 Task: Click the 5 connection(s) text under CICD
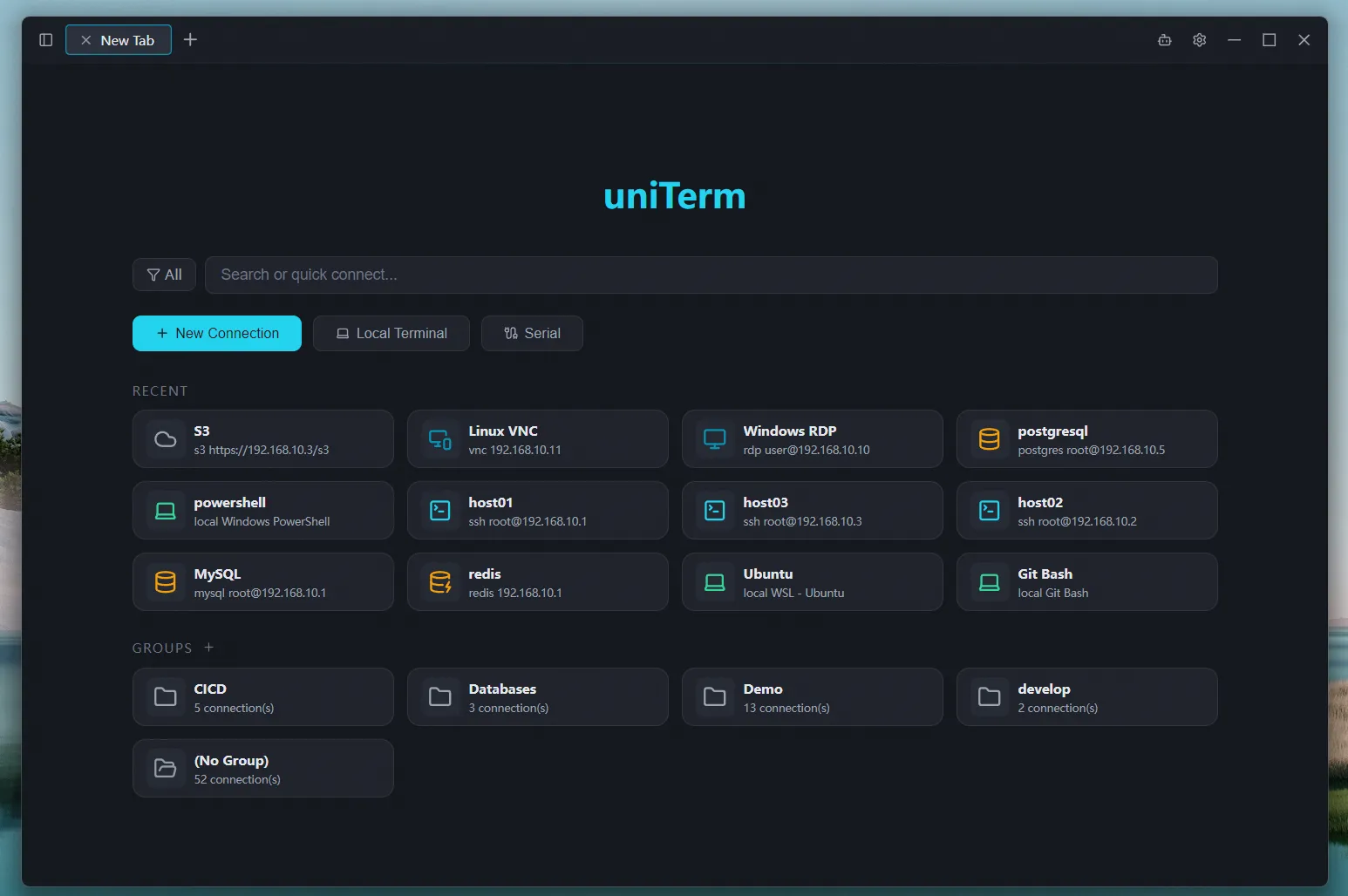pos(234,708)
